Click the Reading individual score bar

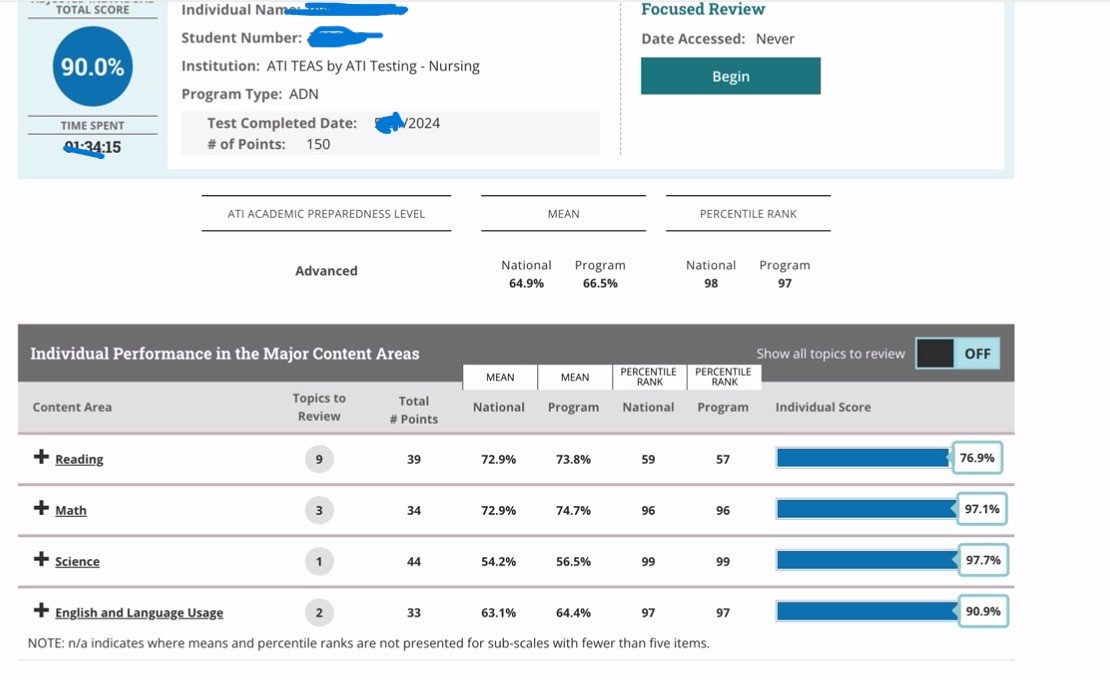pos(862,458)
